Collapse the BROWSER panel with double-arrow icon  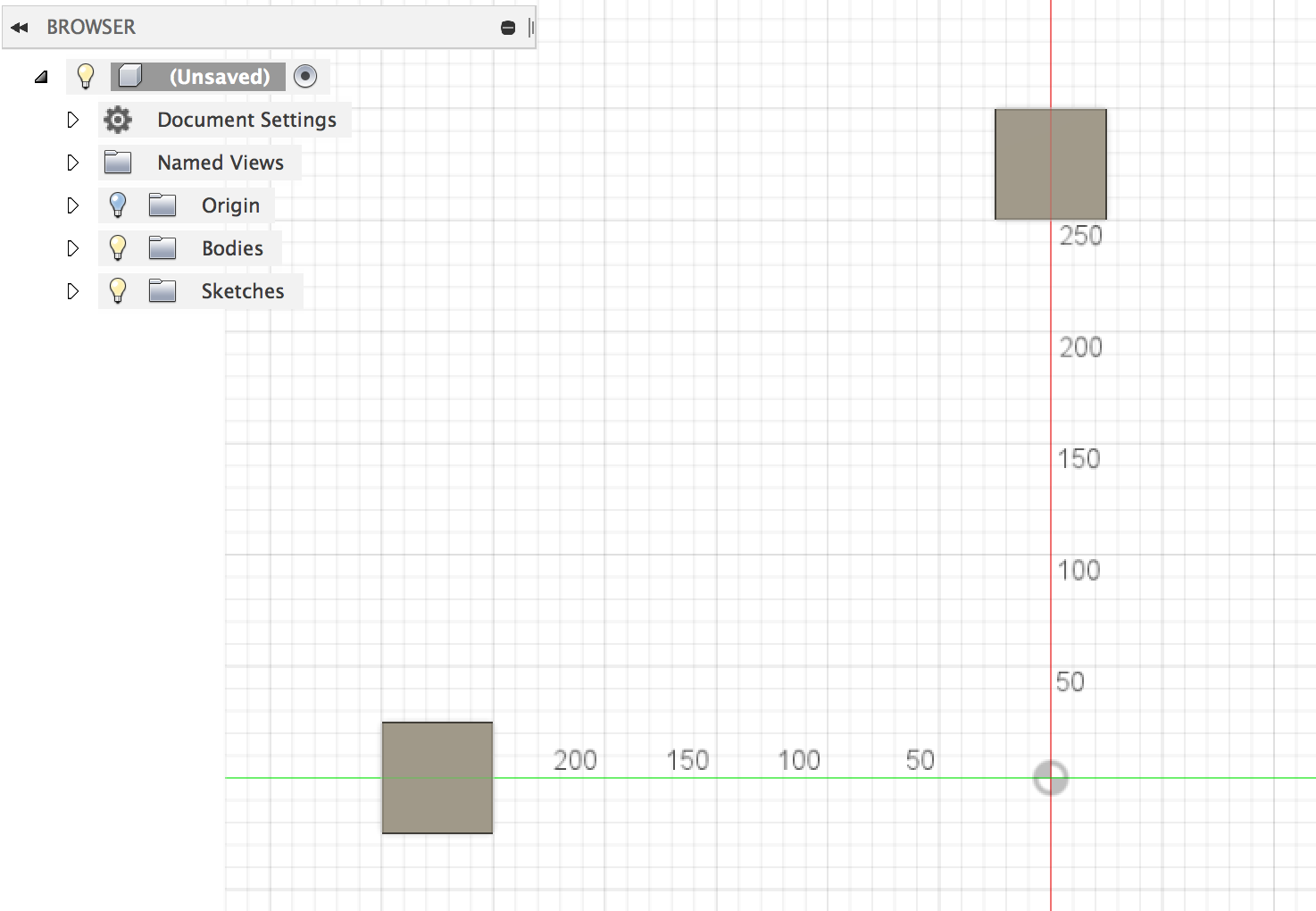[20, 28]
